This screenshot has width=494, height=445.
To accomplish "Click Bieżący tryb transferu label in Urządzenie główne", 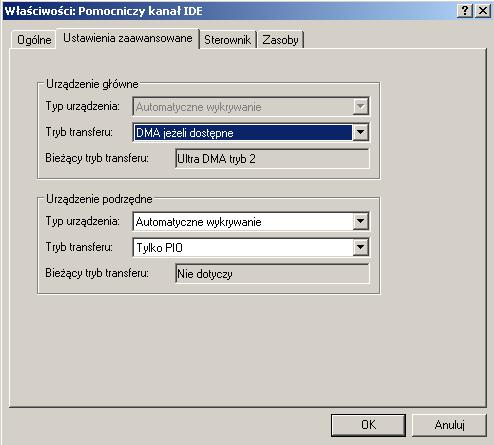I will pos(97,158).
